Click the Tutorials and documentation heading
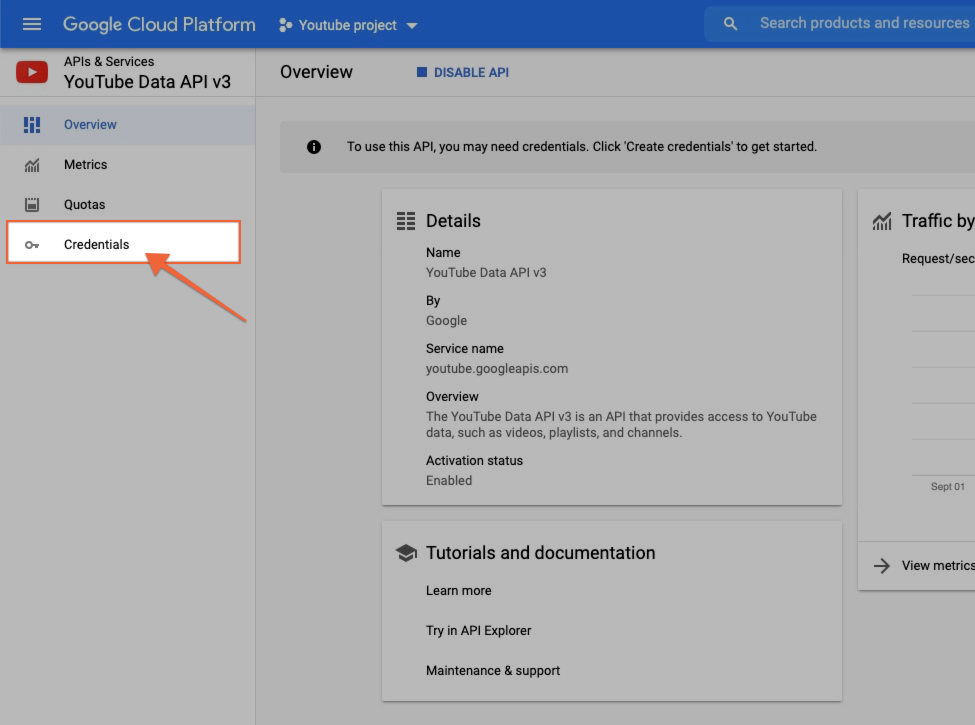 [x=540, y=553]
